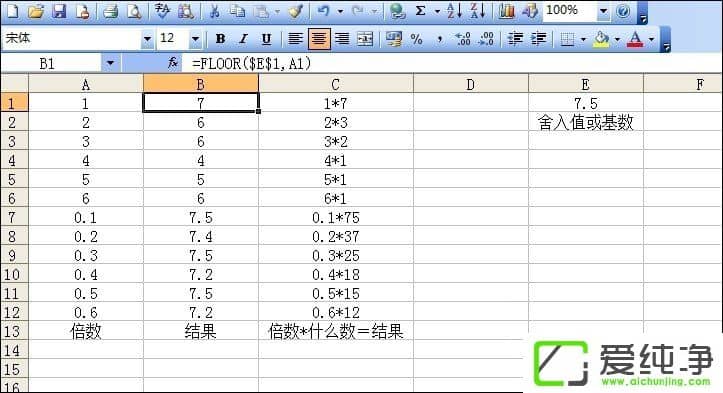Print the worksheet with the printer icon

coord(111,11)
